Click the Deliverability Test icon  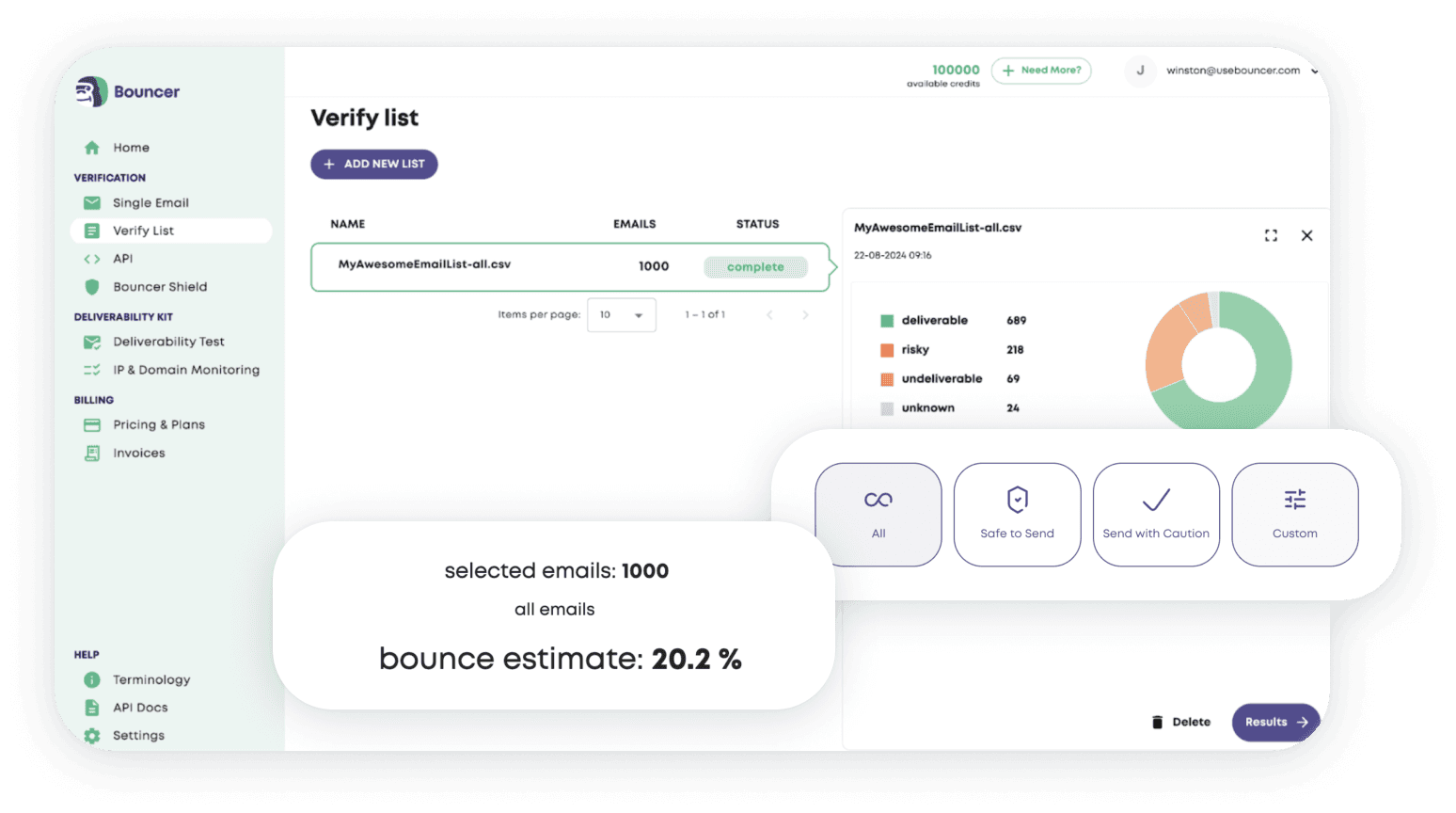pyautogui.click(x=91, y=343)
